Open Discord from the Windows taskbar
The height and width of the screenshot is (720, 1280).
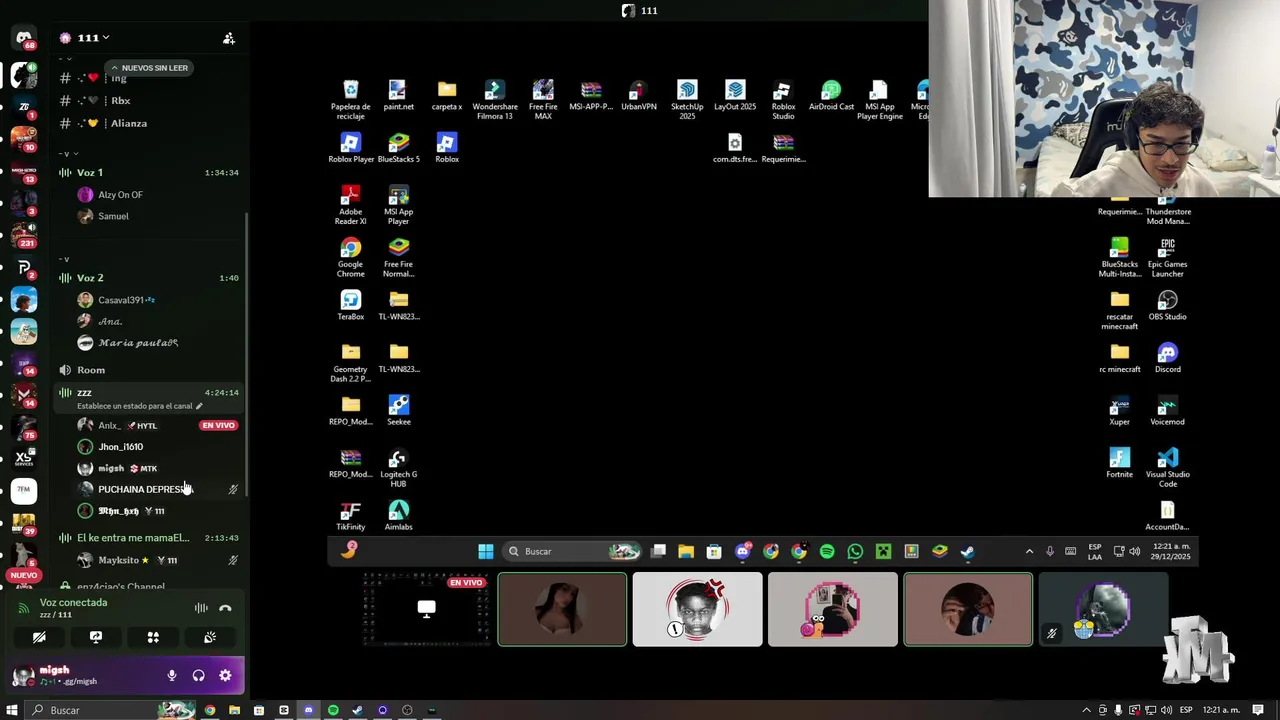pos(308,710)
